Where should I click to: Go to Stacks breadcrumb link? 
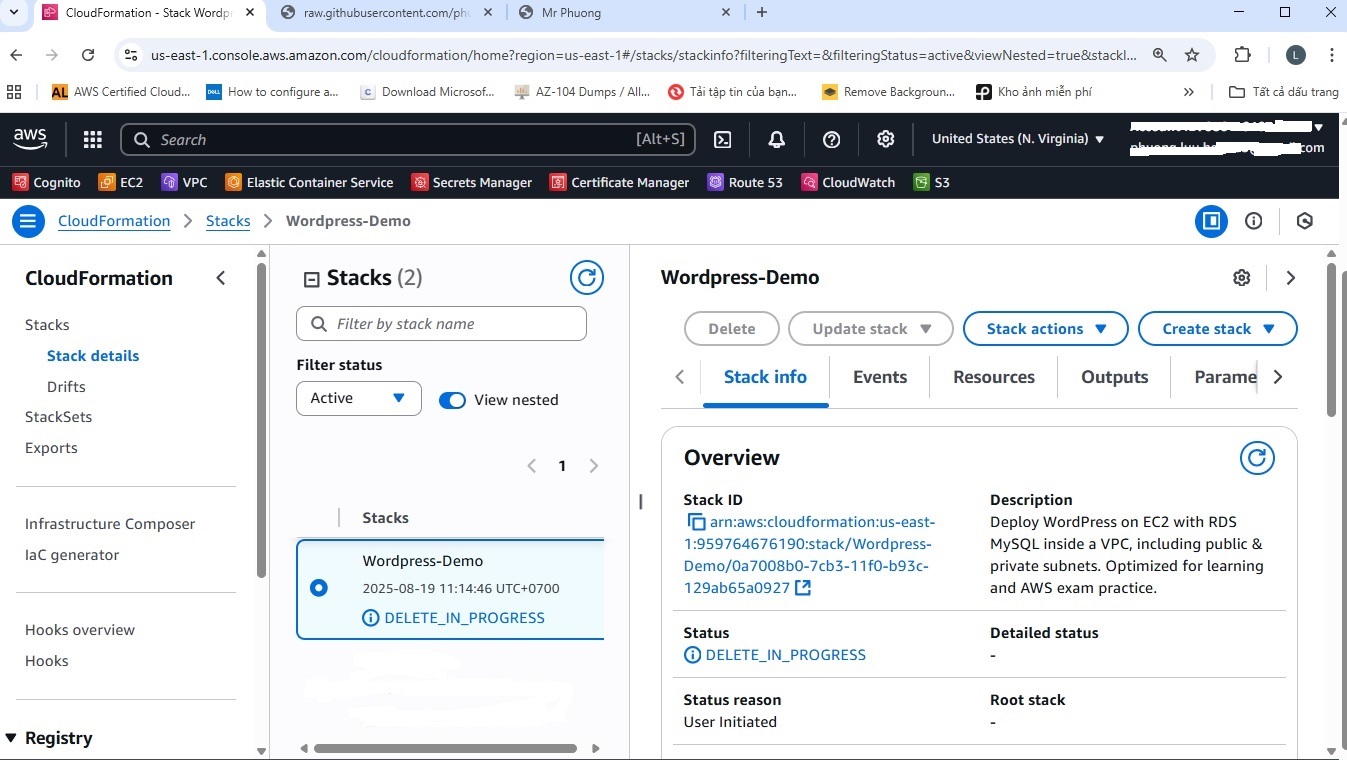coord(228,221)
